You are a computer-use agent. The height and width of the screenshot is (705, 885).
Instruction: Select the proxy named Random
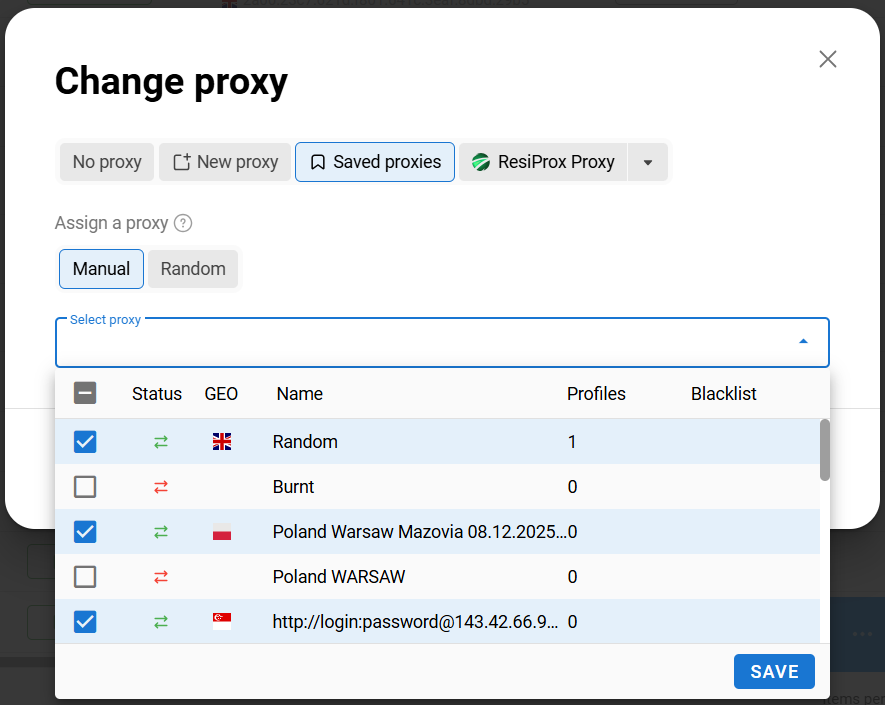[305, 441]
